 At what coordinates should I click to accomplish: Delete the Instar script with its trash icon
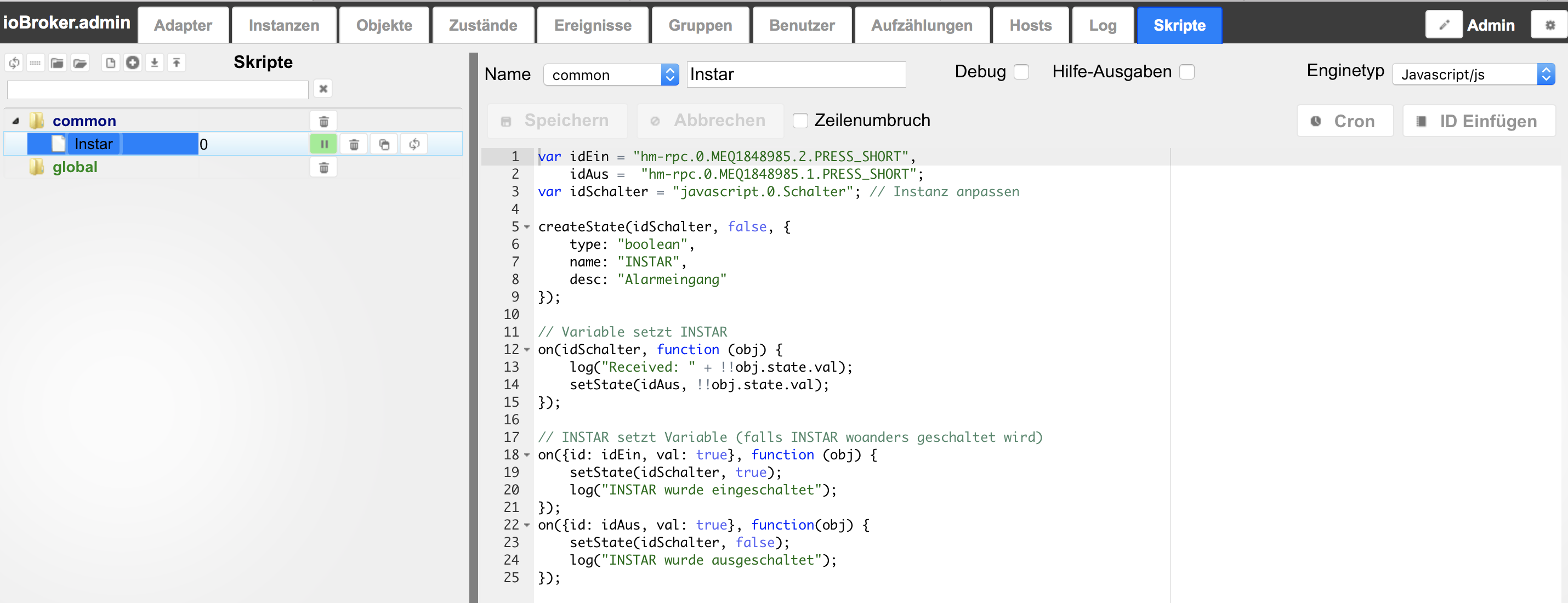(x=354, y=144)
